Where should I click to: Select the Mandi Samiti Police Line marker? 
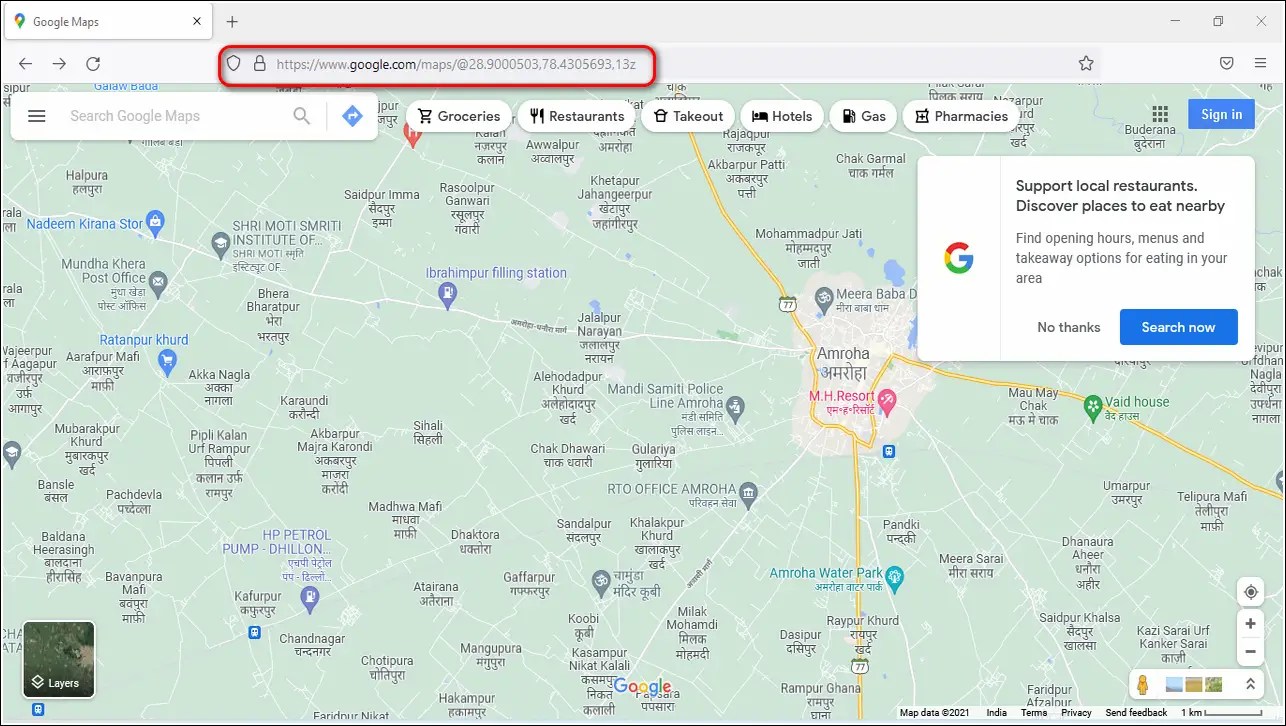tap(736, 407)
